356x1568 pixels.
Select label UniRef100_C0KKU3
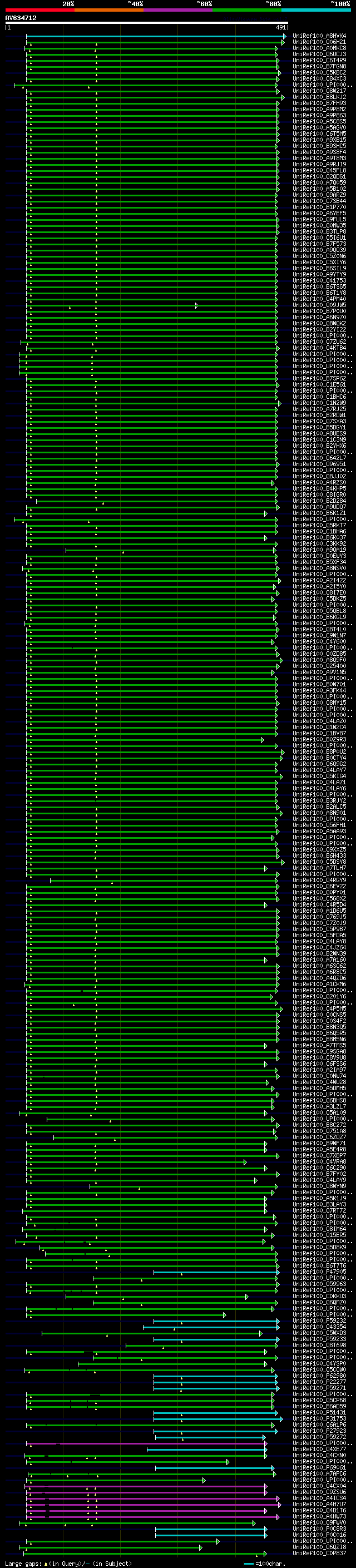point(319,1296)
